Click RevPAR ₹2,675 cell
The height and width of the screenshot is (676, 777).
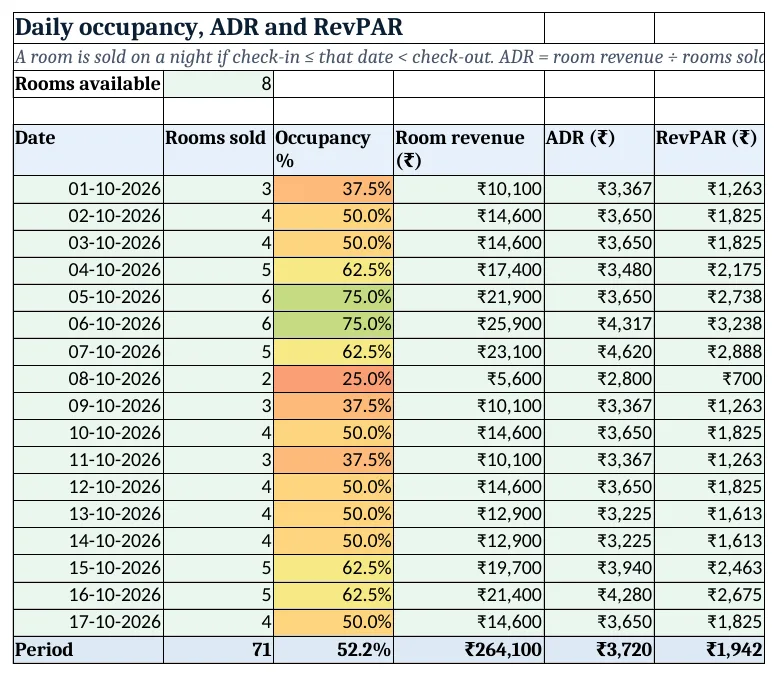click(x=709, y=595)
